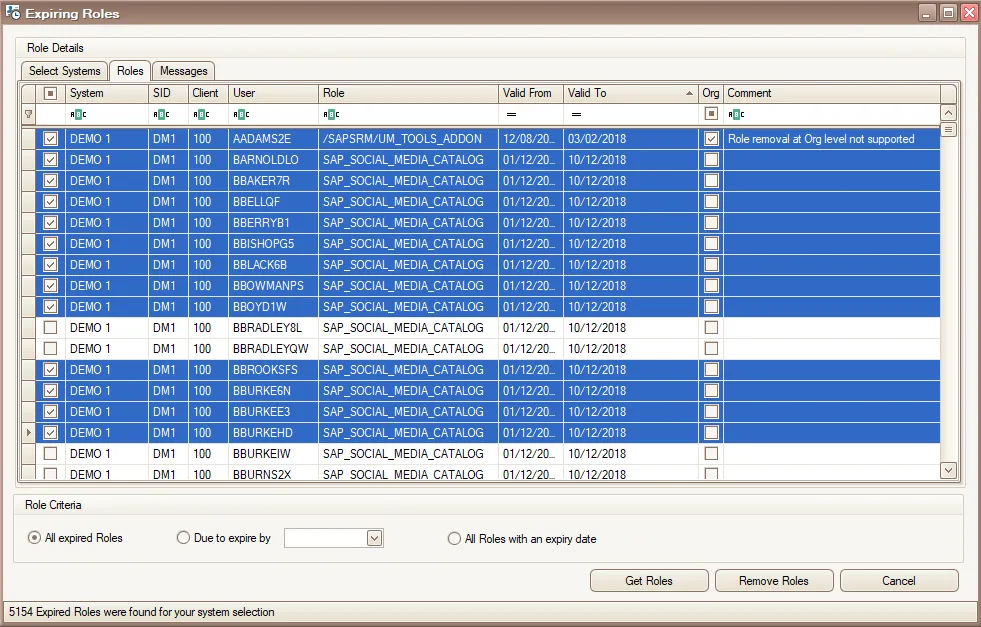This screenshot has height=627, width=981.
Task: Click the BBURKE6N user cell
Action: (x=273, y=390)
